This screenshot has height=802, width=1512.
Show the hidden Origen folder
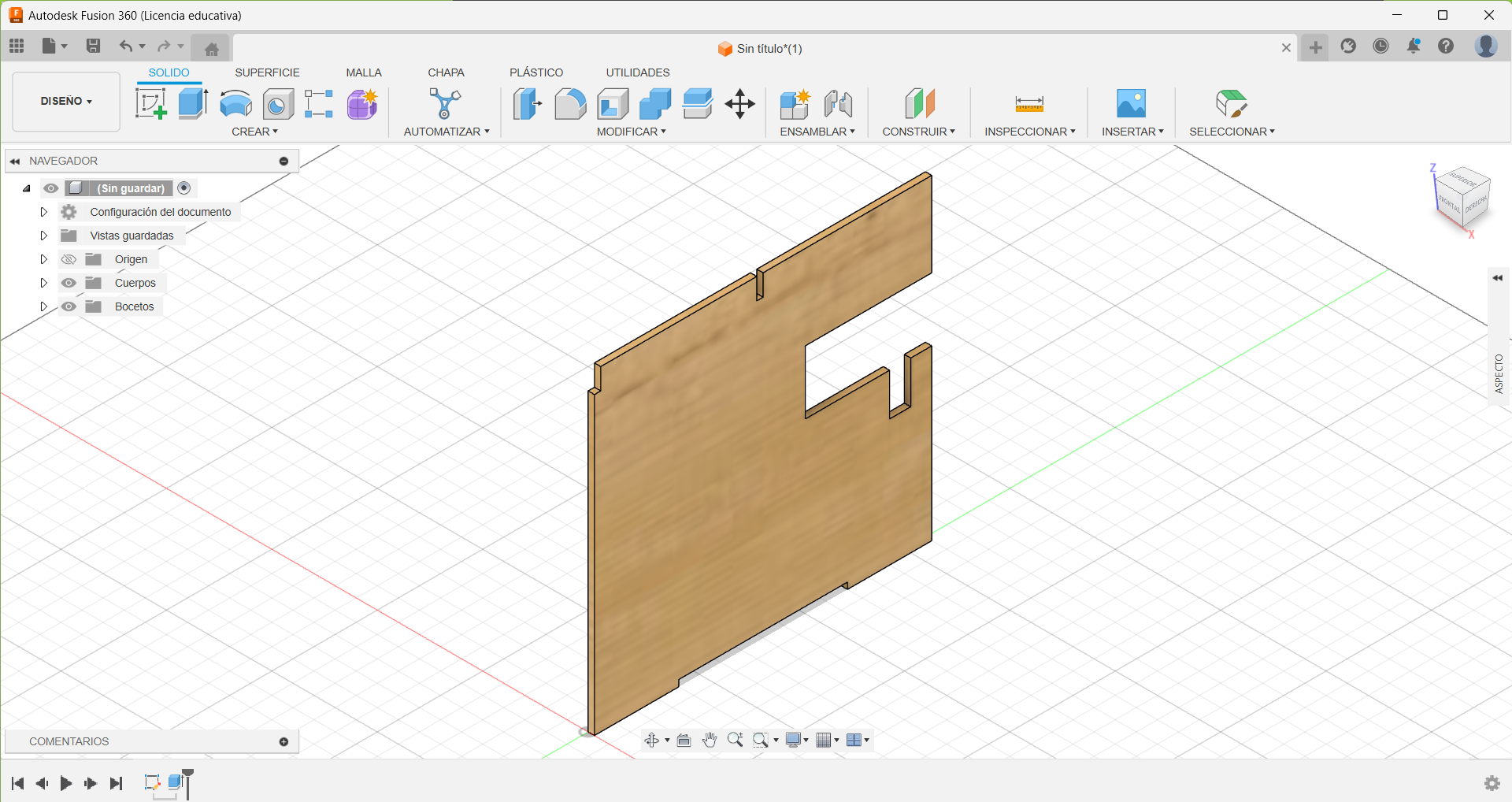(69, 259)
